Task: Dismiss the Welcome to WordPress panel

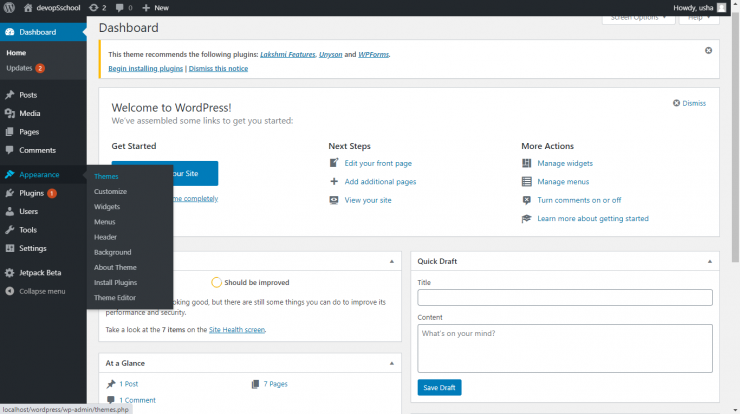Action: [689, 103]
